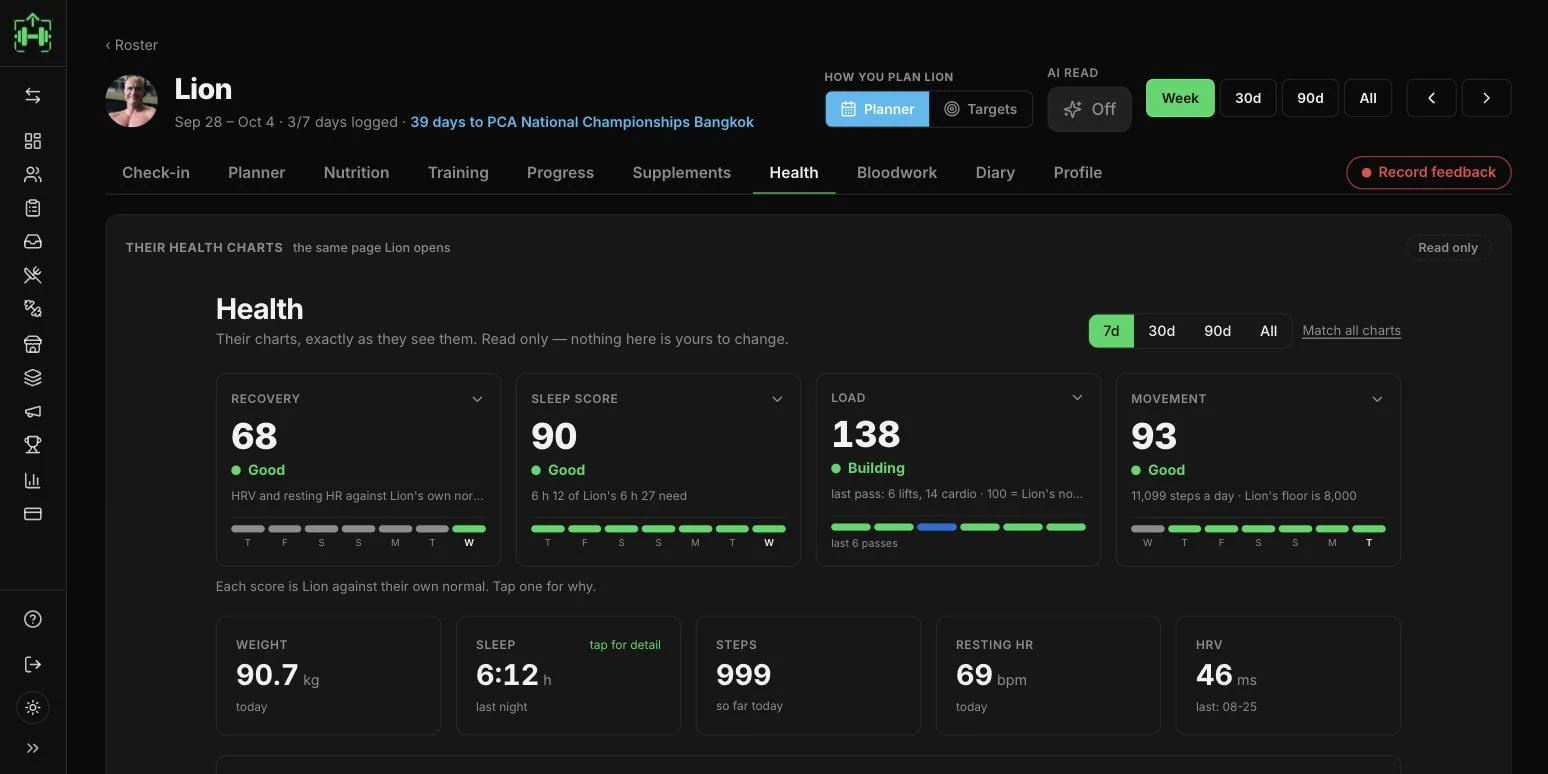Click Lion's profile photo

[x=132, y=101]
